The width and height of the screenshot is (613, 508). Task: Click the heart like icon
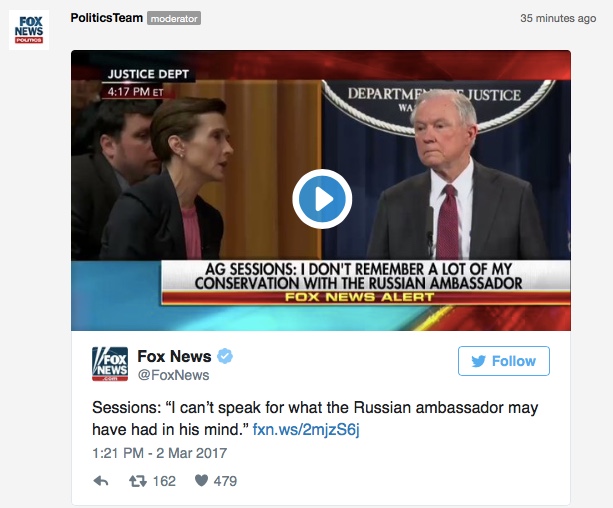click(201, 481)
